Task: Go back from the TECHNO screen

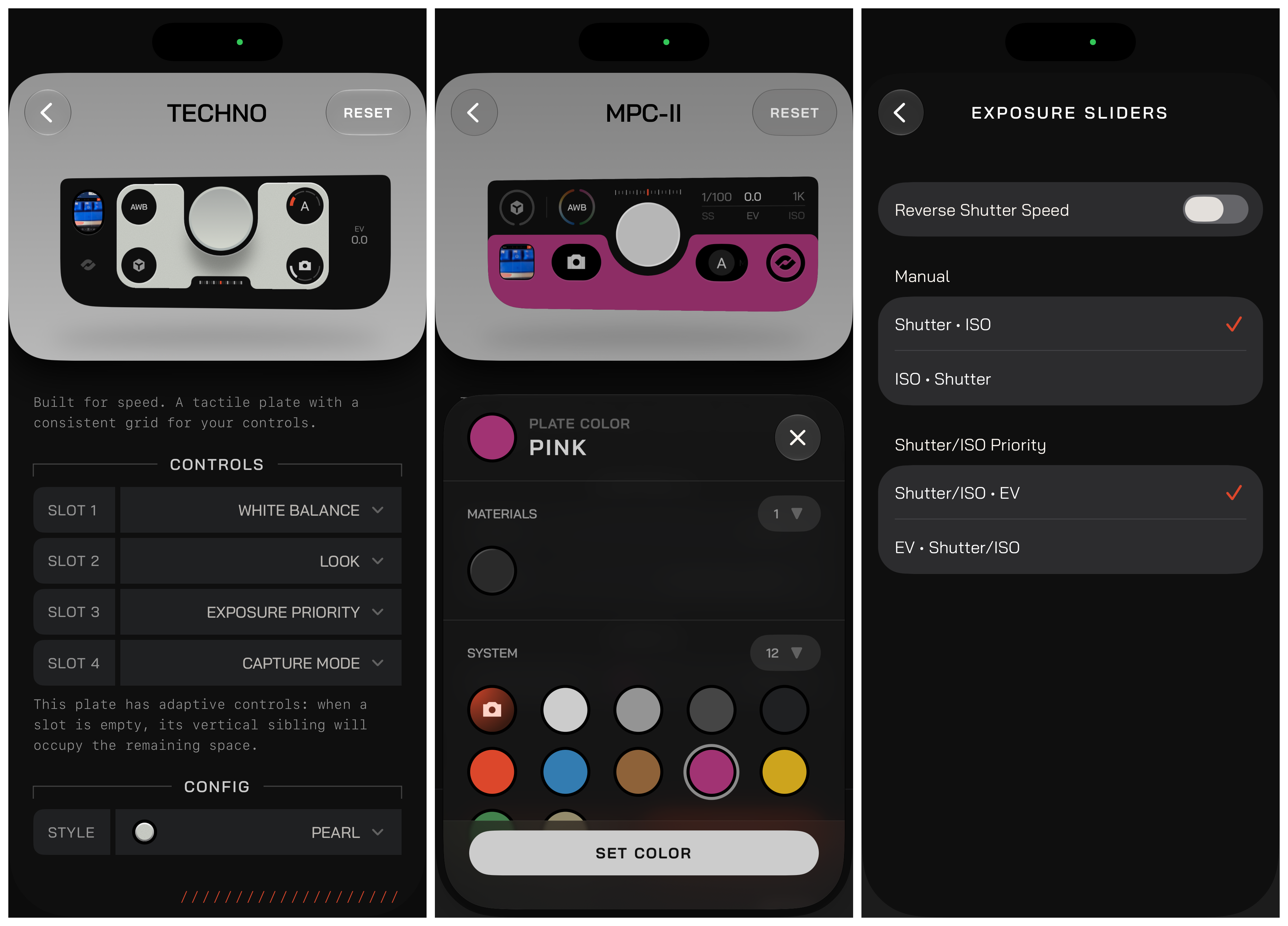Action: point(48,112)
